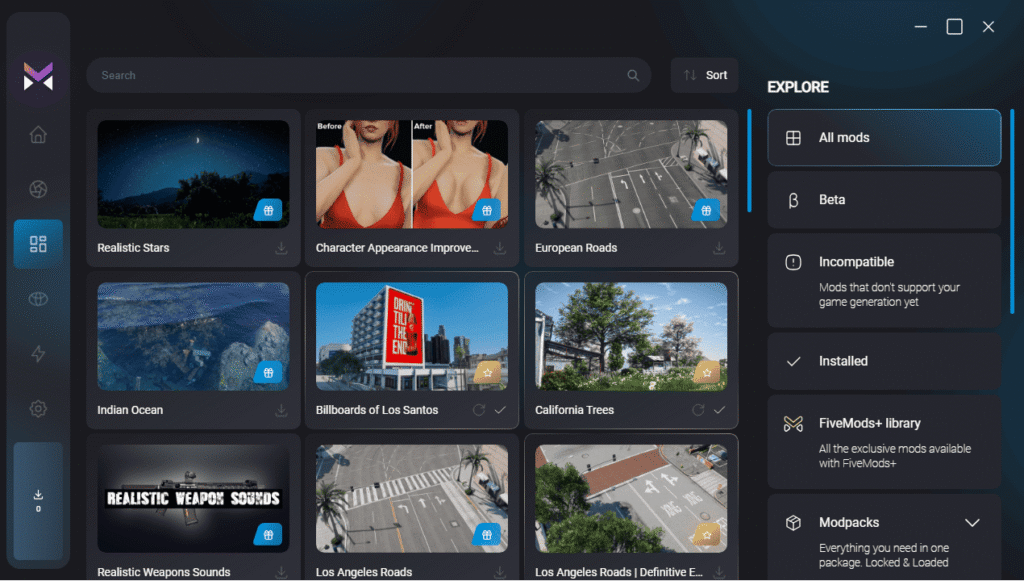This screenshot has height=581, width=1024.
Task: Click the search magnifier icon
Action: [633, 75]
